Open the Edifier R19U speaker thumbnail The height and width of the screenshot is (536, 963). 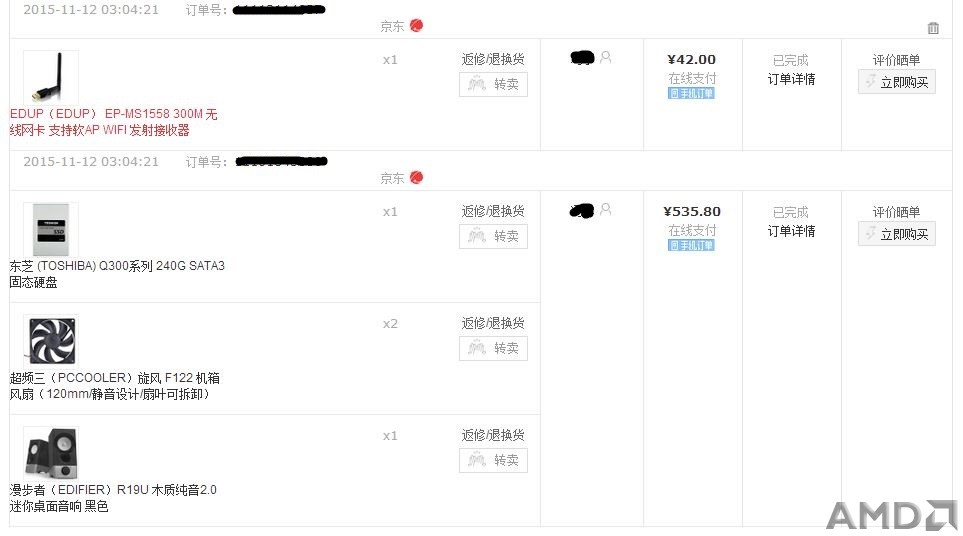[x=51, y=453]
